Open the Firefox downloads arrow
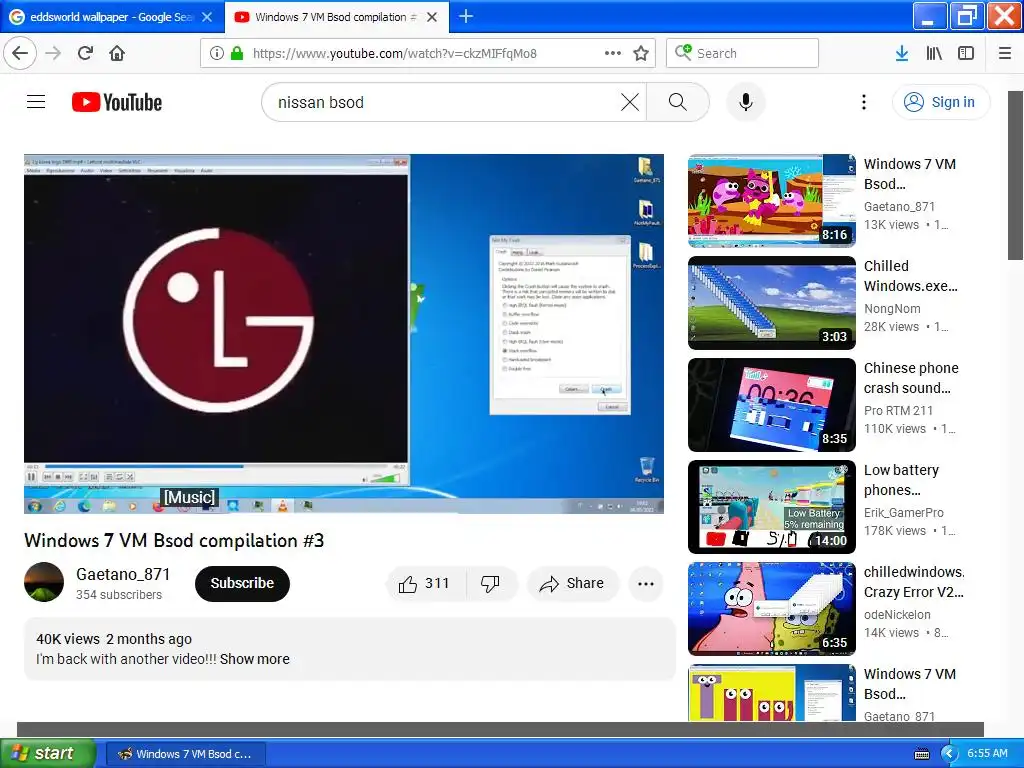 [x=902, y=53]
